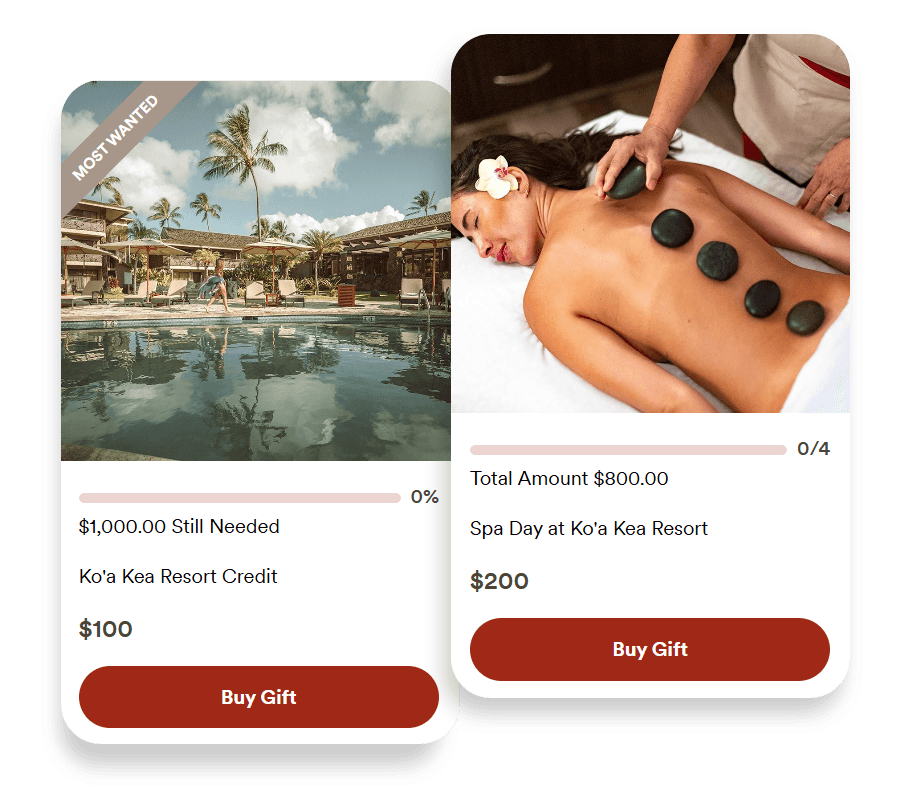Click the walking person by the pool
Screen dimensions: 900x800
click(x=215, y=285)
